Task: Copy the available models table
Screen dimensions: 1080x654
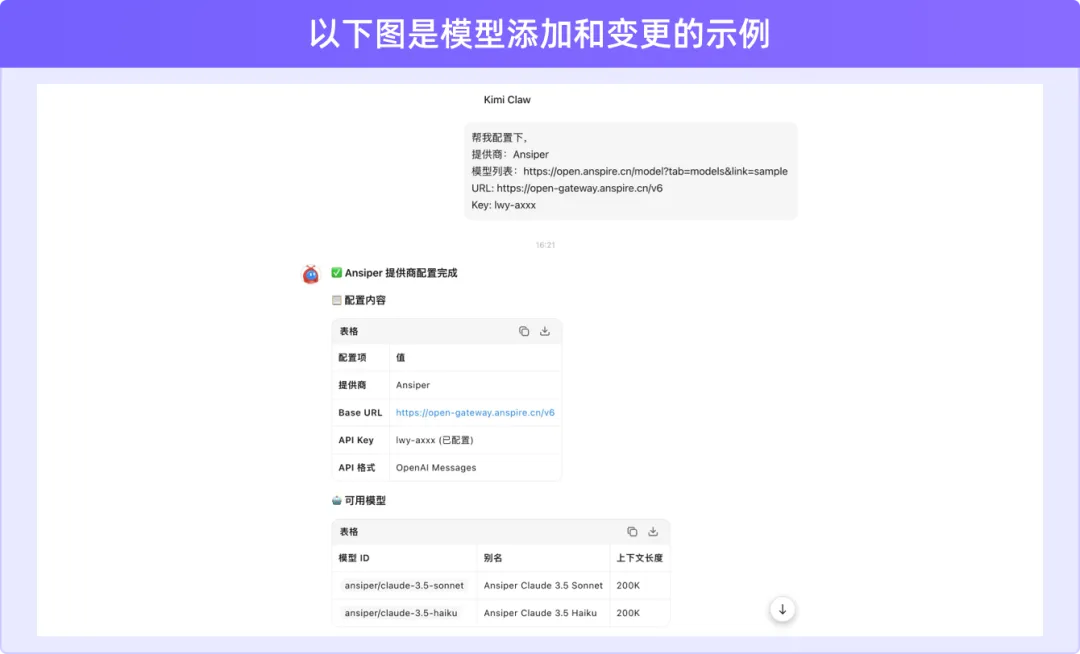Action: click(632, 531)
